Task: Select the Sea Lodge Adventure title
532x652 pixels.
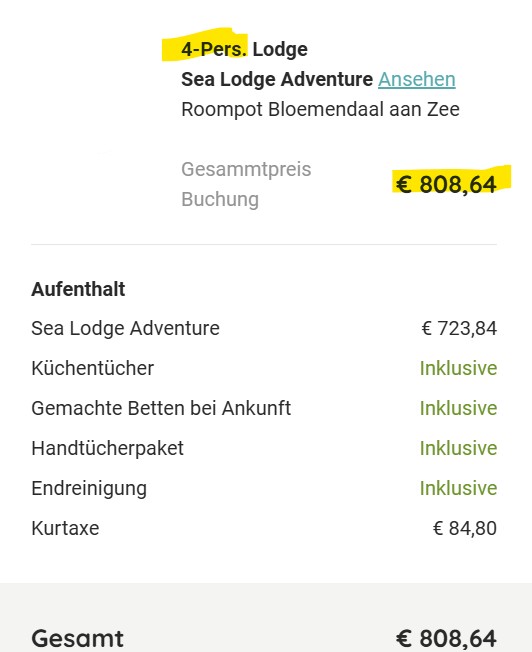Action: (277, 79)
